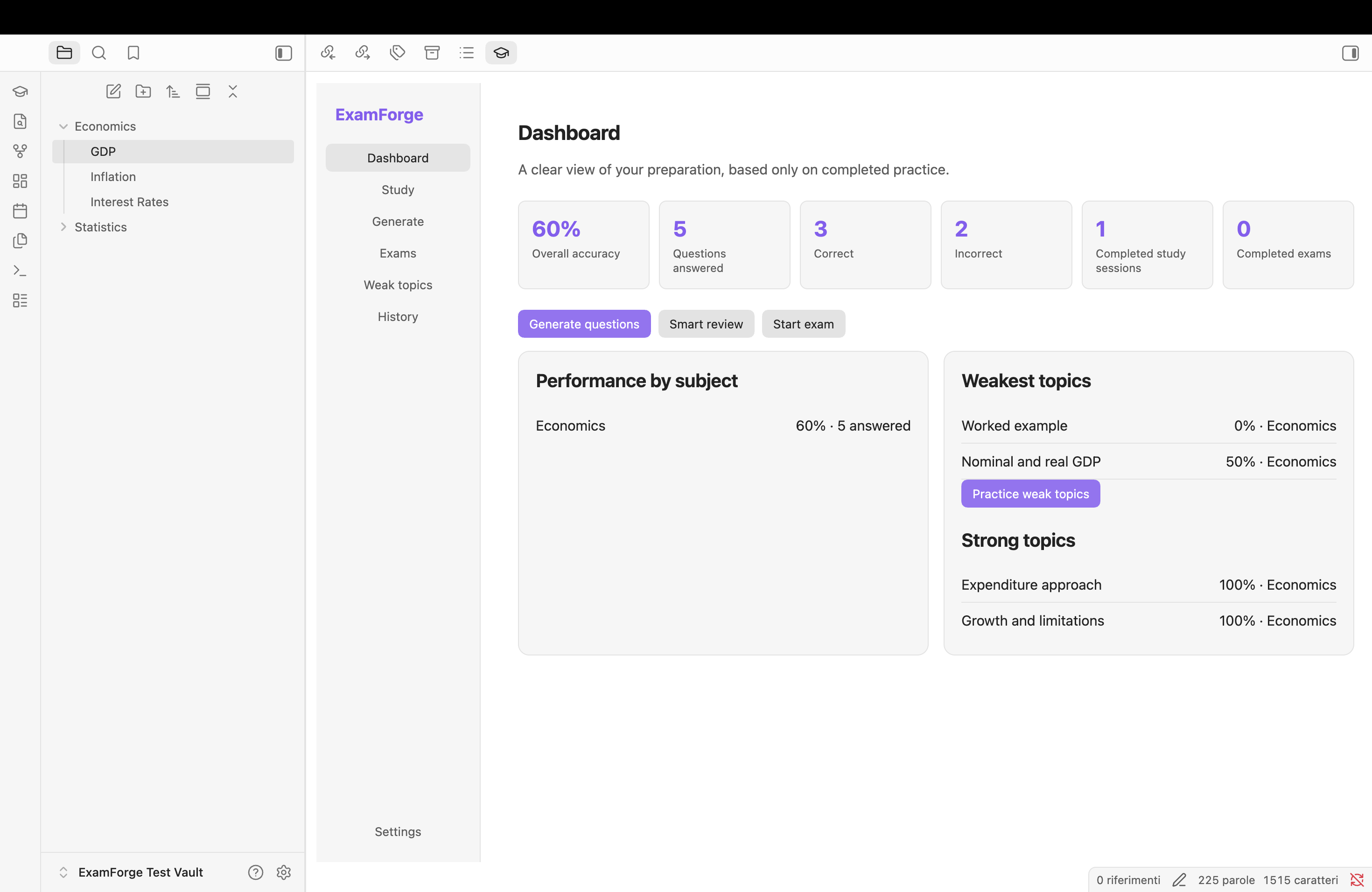The image size is (1372, 892).
Task: Click the file search icon in the left ribbon
Action: coord(20,122)
